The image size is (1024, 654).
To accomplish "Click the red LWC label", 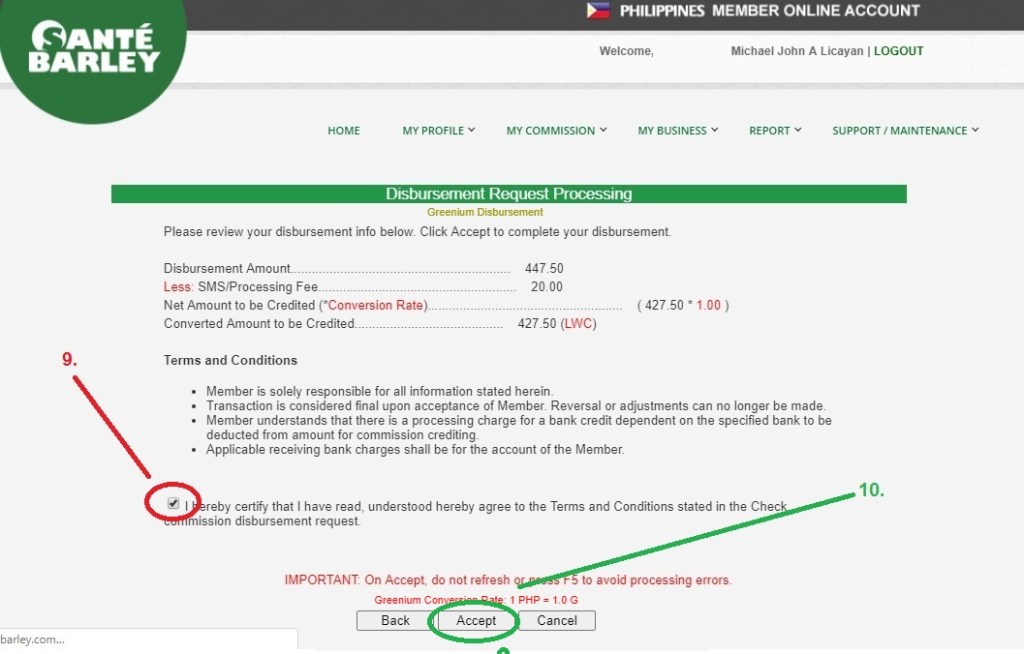I will [x=579, y=324].
